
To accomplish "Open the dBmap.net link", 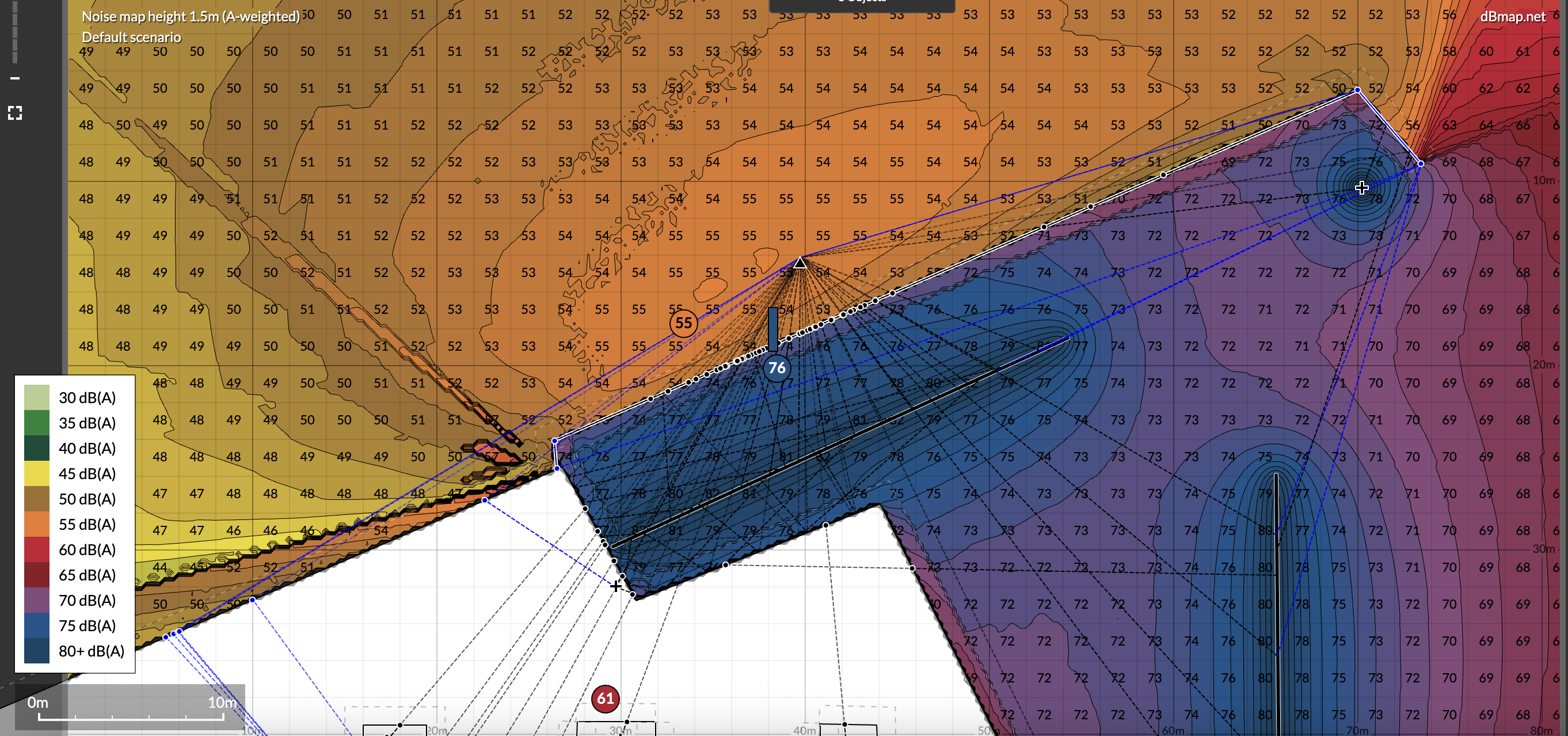I will pyautogui.click(x=1512, y=17).
